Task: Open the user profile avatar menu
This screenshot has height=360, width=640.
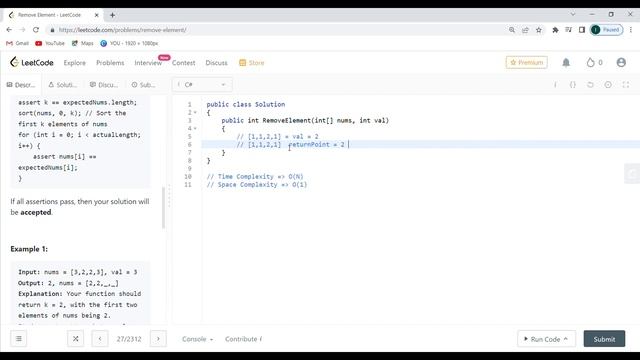Action: tap(621, 62)
